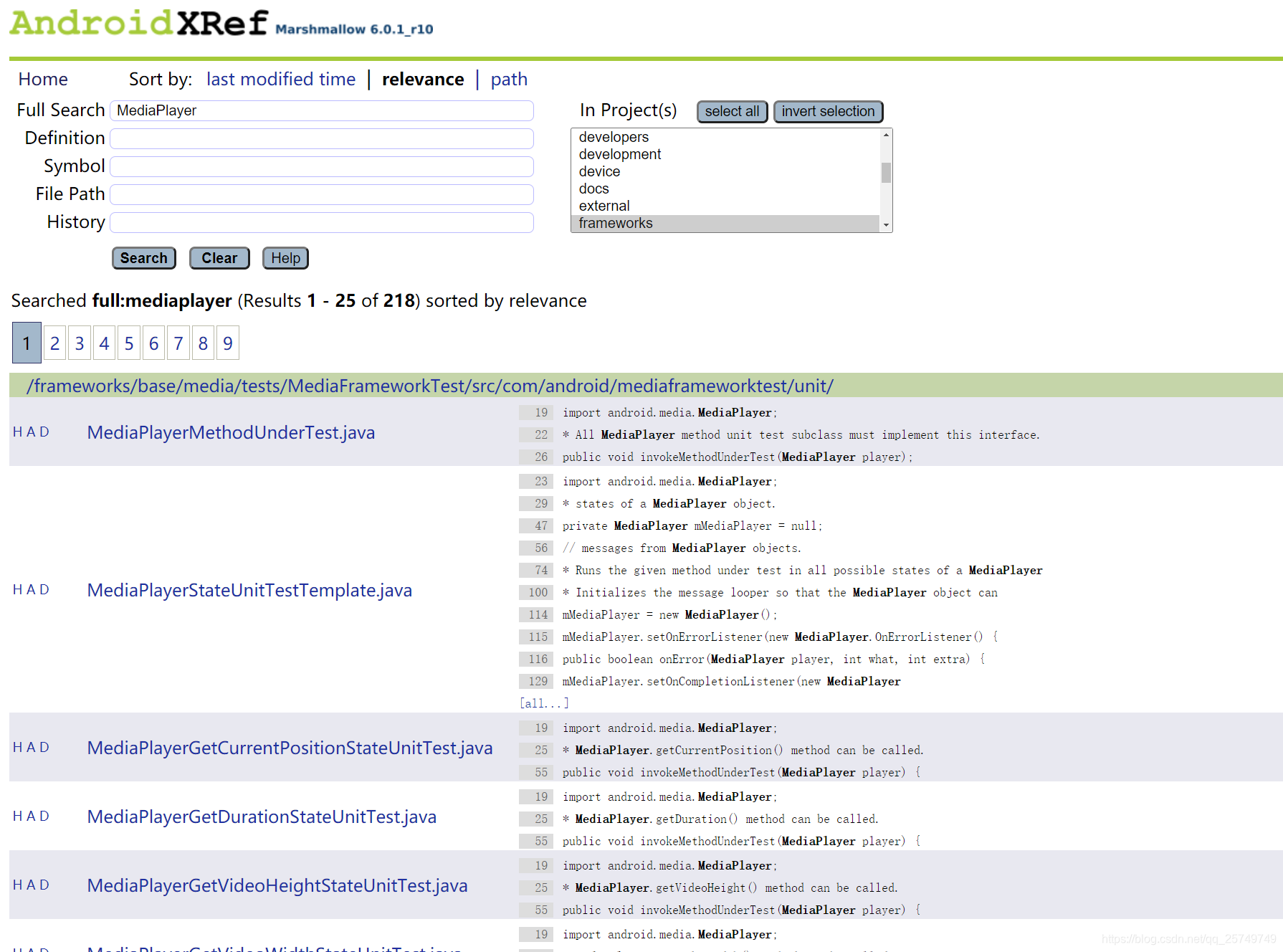Open MediaPlayerGetVideoHeightStateUnitTest.java file

pyautogui.click(x=277, y=885)
